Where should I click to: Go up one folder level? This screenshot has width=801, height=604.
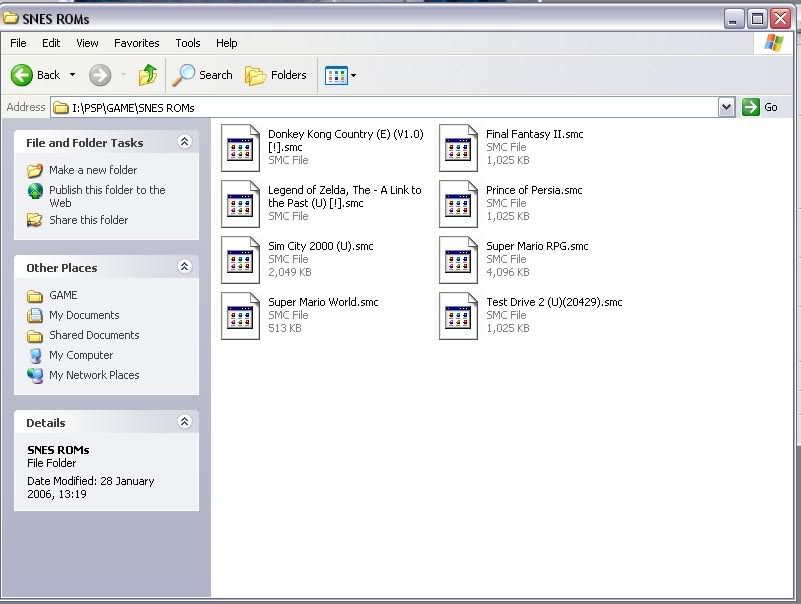point(148,75)
